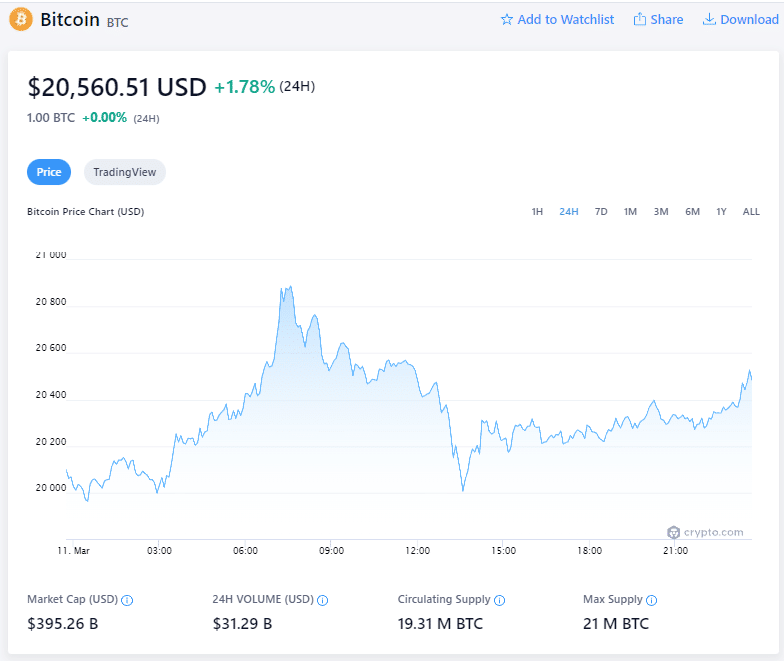Viewport: 784px width, 661px height.
Task: Click the 20 400 y-axis label
Action: [x=50, y=394]
